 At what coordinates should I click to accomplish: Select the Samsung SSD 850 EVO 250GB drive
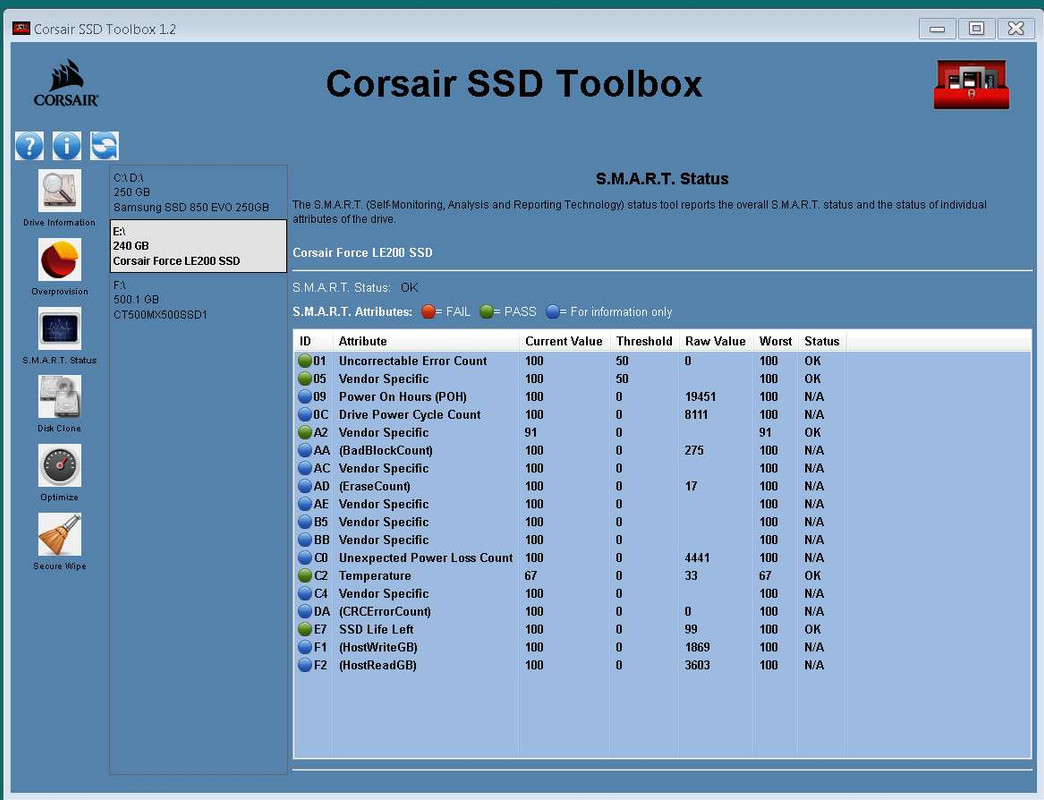tap(198, 192)
